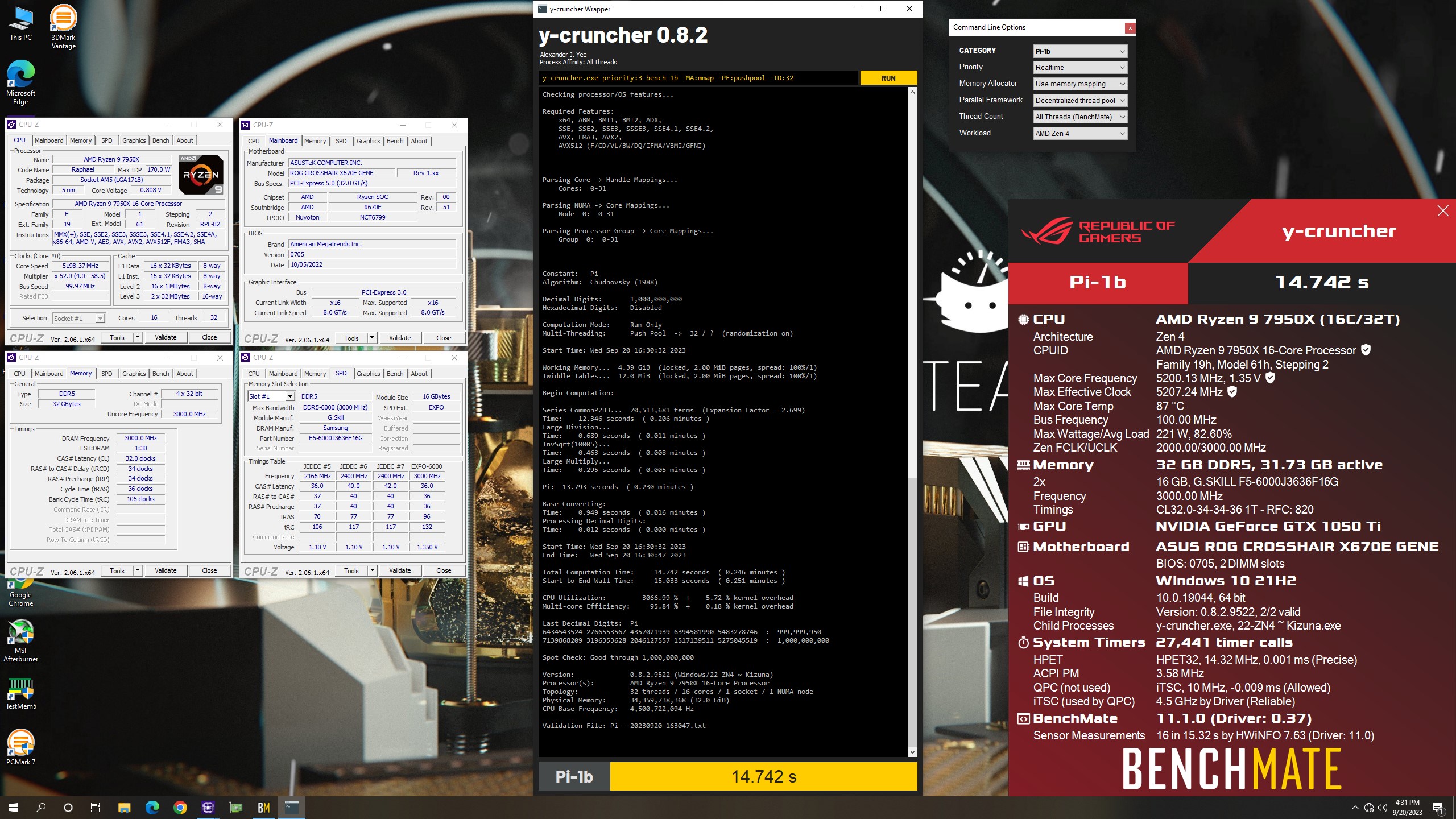Image resolution: width=1456 pixels, height=819 pixels.
Task: Open the green graphics card taskbar icon
Action: point(235,807)
